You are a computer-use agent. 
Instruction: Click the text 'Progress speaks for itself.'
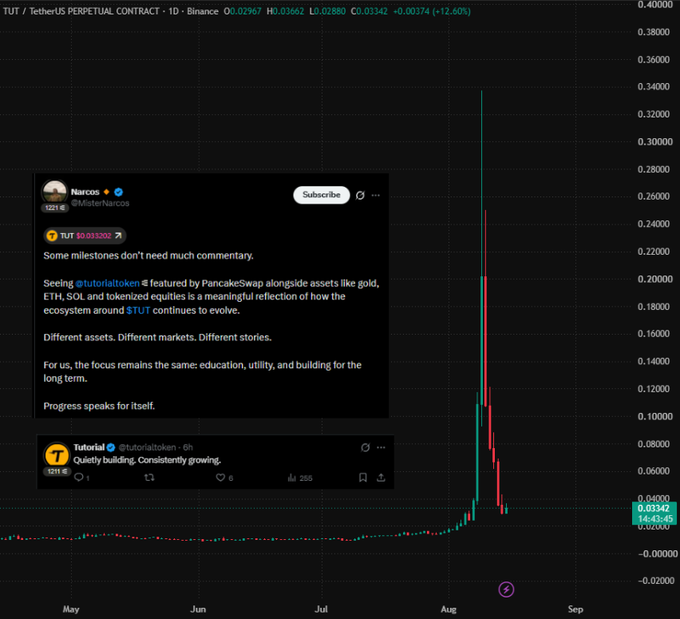coord(99,406)
